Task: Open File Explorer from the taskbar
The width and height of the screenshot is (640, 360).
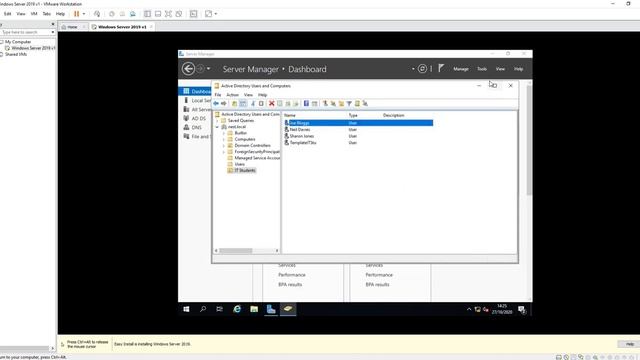Action: click(x=254, y=309)
